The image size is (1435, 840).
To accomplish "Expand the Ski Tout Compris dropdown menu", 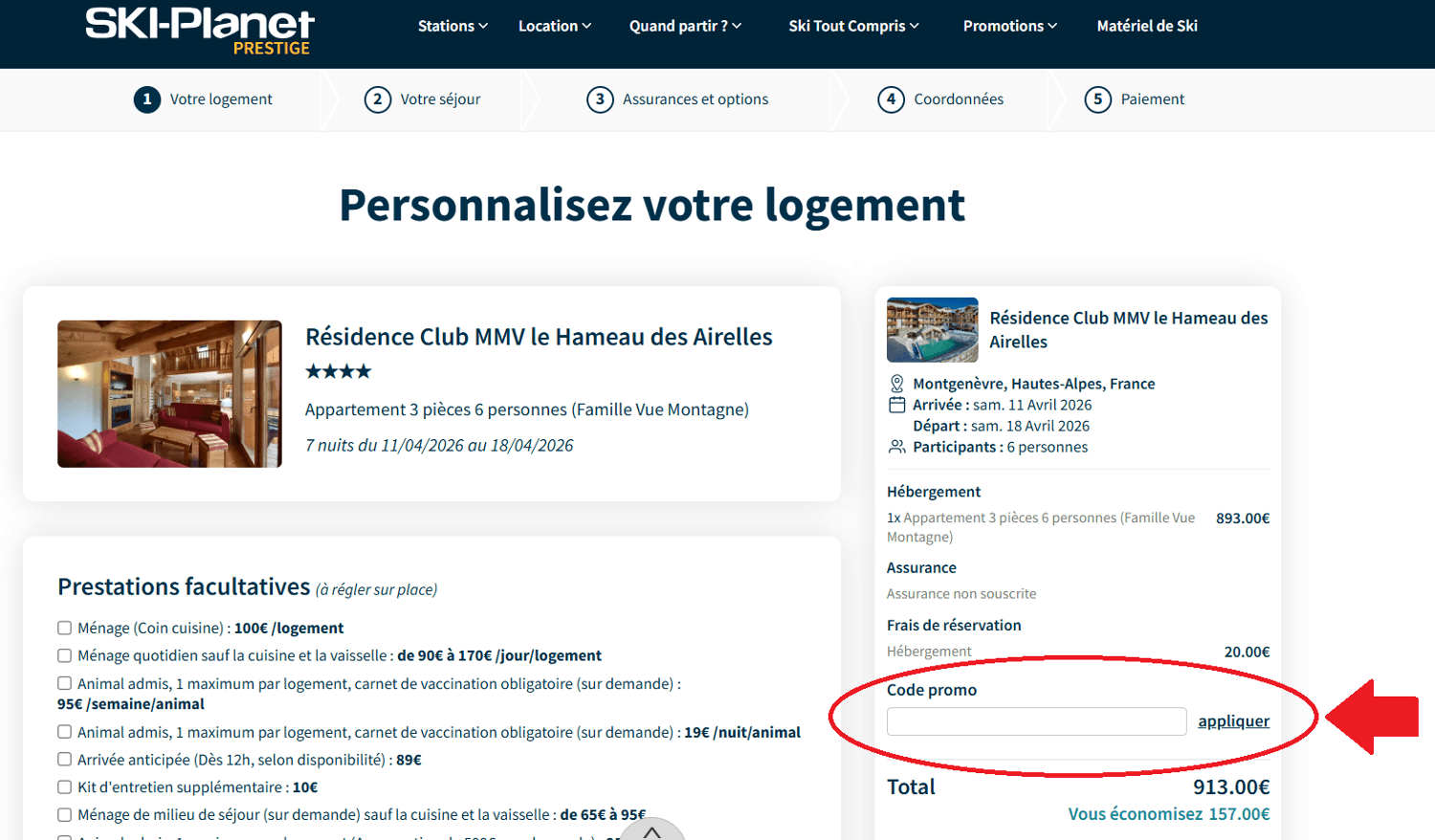I will click(853, 26).
